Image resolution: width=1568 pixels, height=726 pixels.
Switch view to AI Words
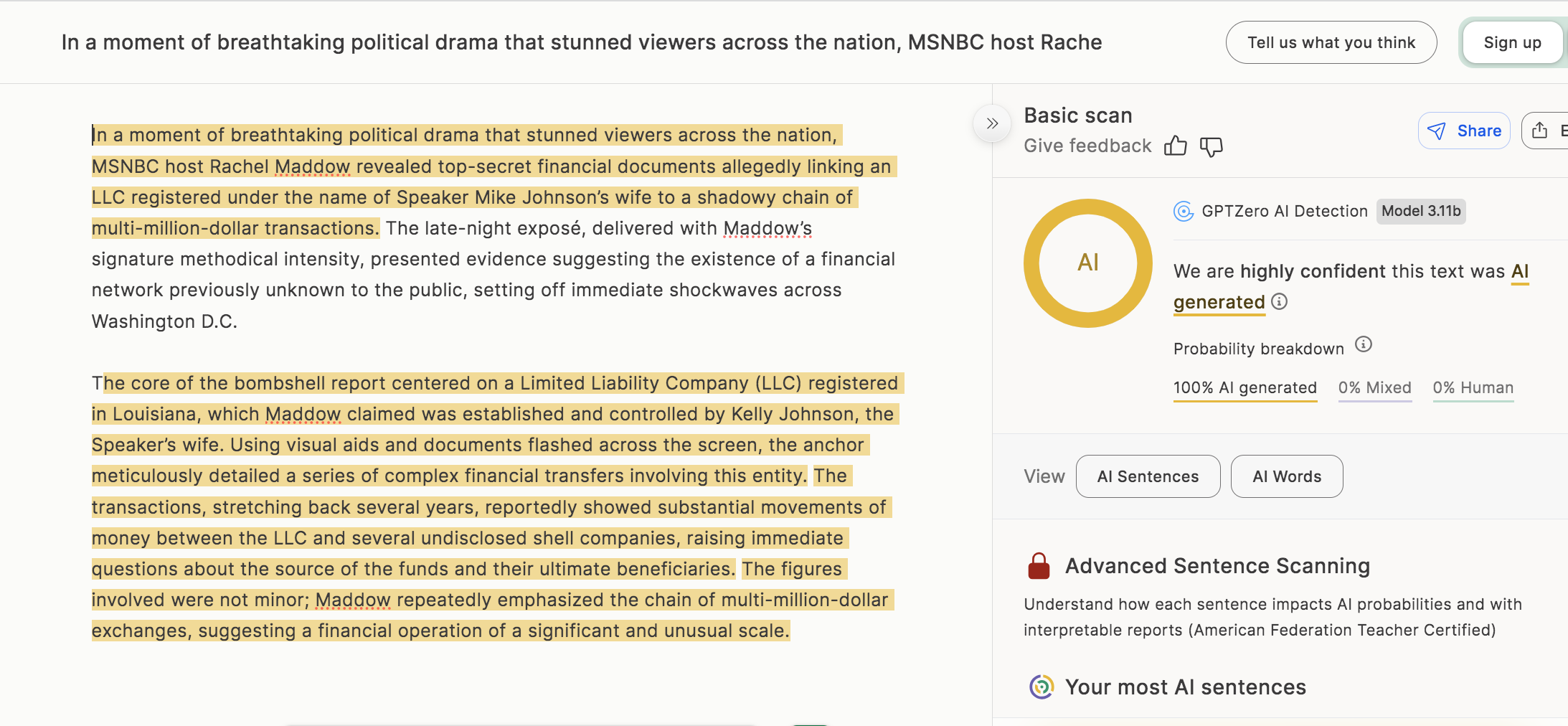point(1286,476)
